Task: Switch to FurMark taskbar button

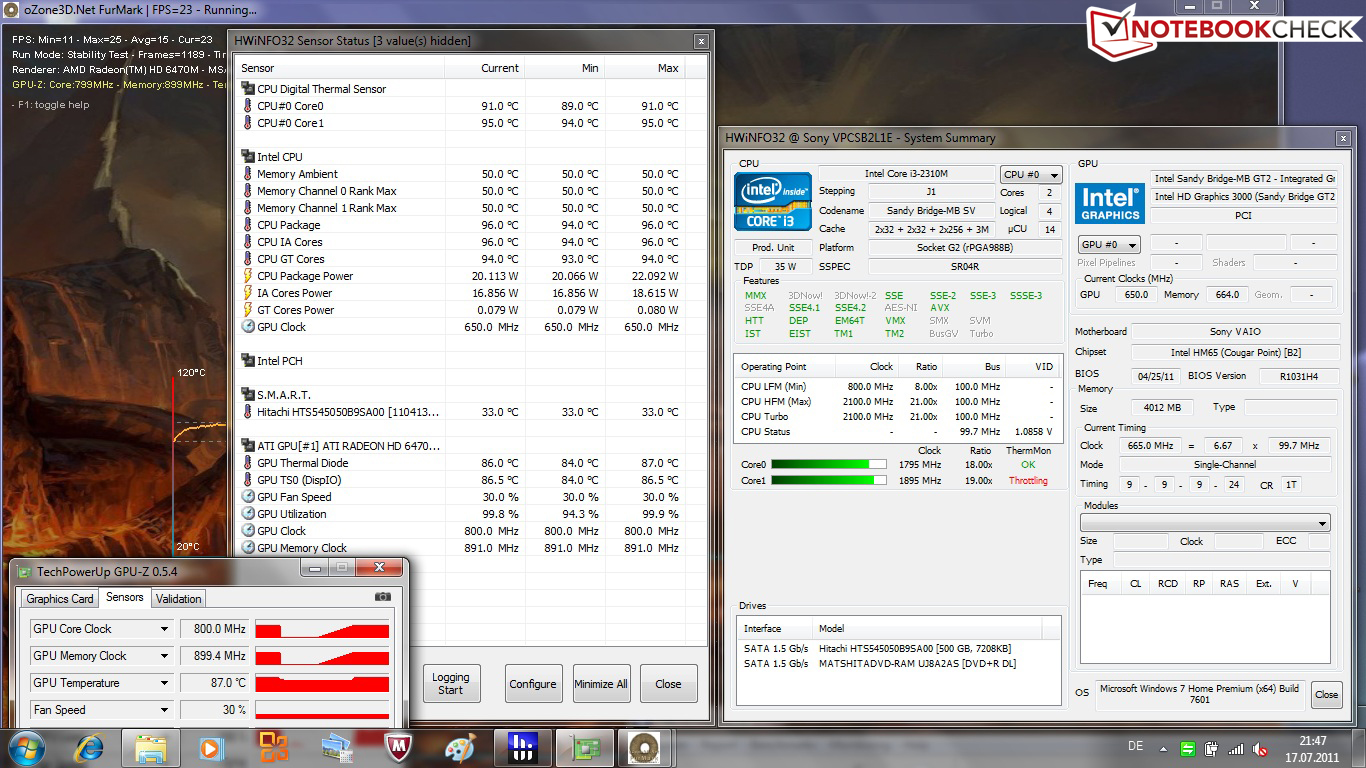Action: (647, 748)
